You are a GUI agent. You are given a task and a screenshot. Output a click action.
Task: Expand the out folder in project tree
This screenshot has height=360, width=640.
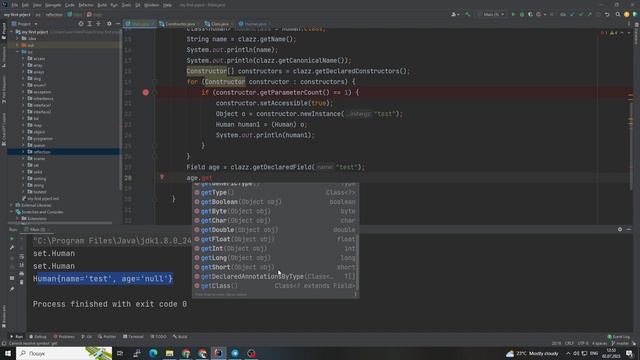[17, 45]
